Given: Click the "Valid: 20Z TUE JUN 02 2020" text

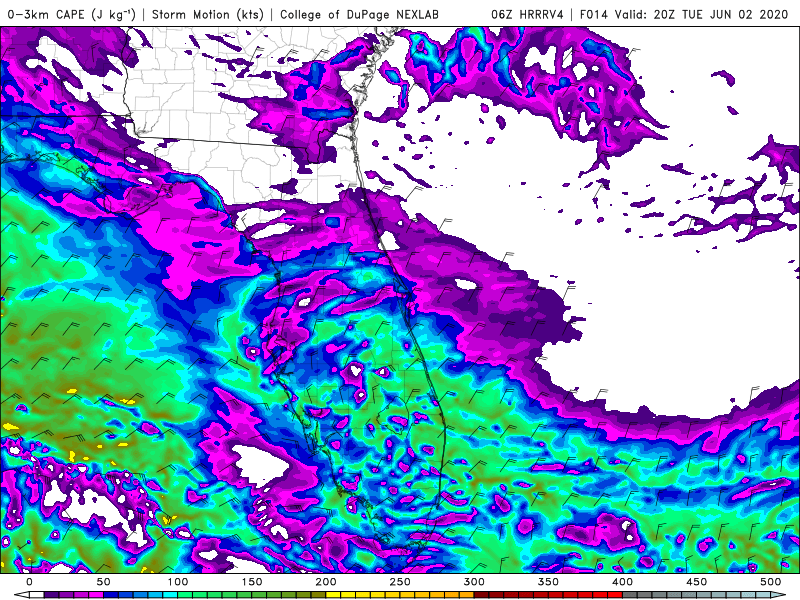Looking at the screenshot, I should point(702,14).
